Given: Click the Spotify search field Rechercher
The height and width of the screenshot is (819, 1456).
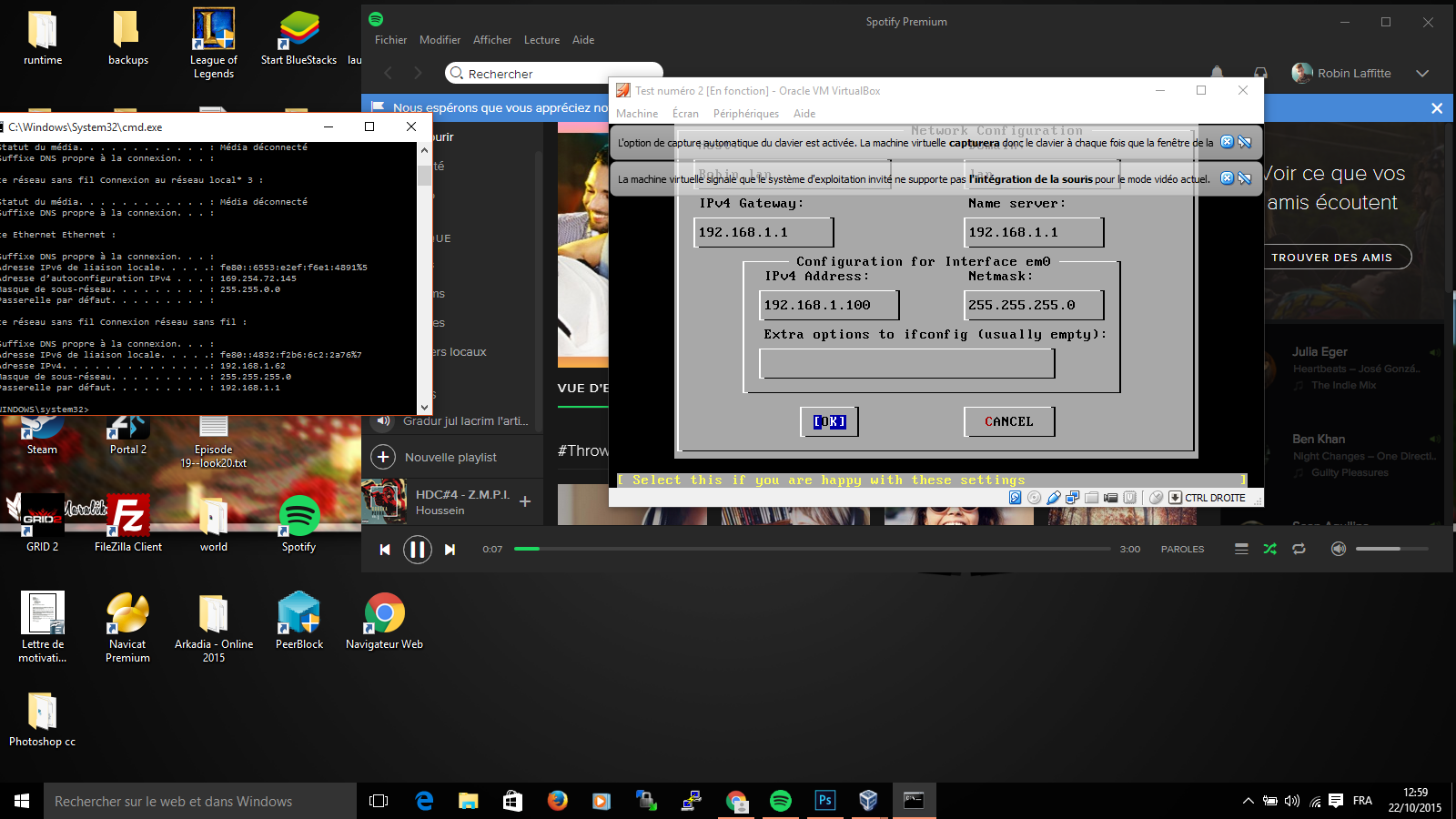Looking at the screenshot, I should coord(553,74).
